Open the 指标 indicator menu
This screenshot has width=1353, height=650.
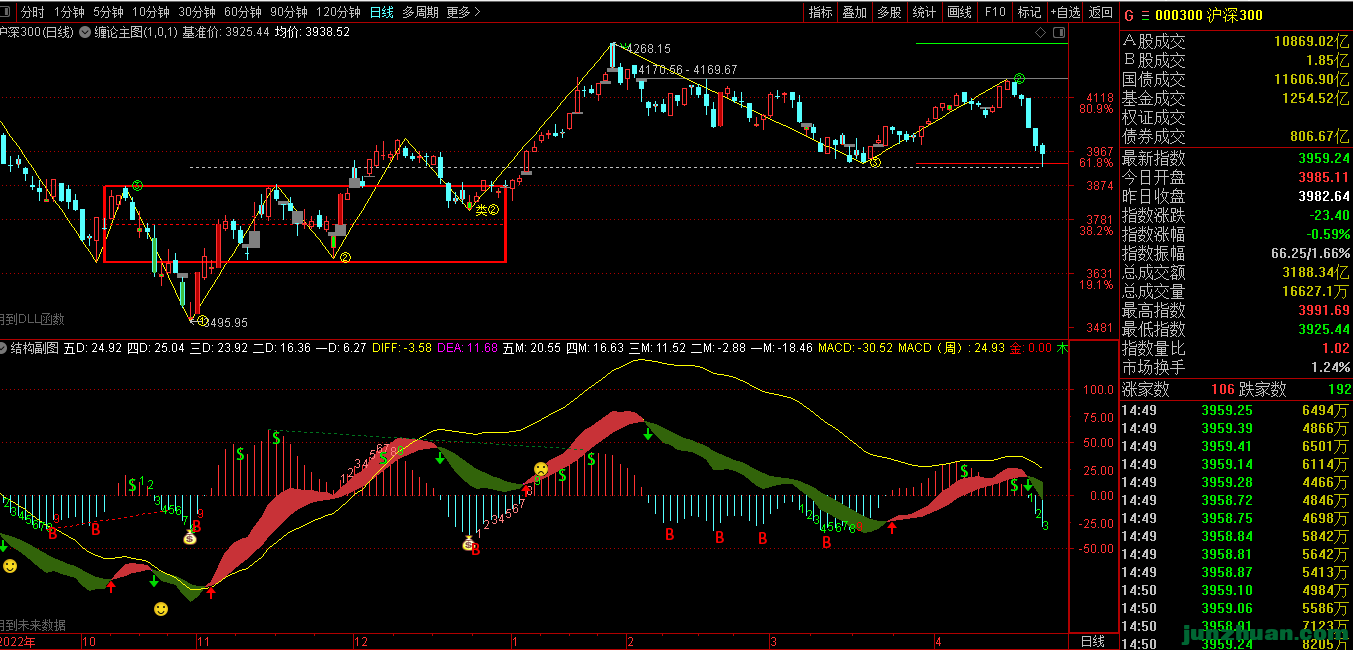[821, 12]
